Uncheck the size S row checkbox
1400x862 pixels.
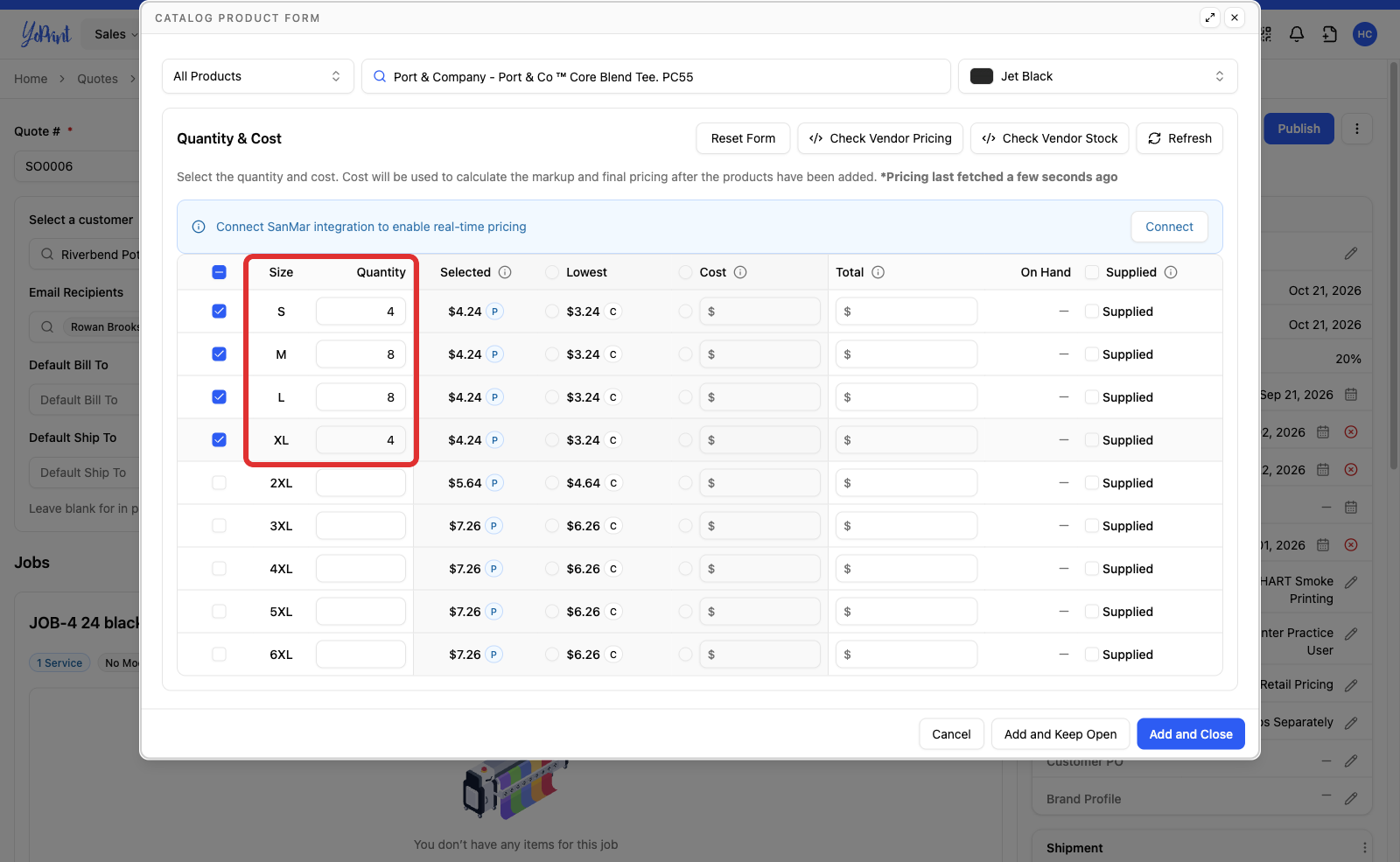[219, 312]
